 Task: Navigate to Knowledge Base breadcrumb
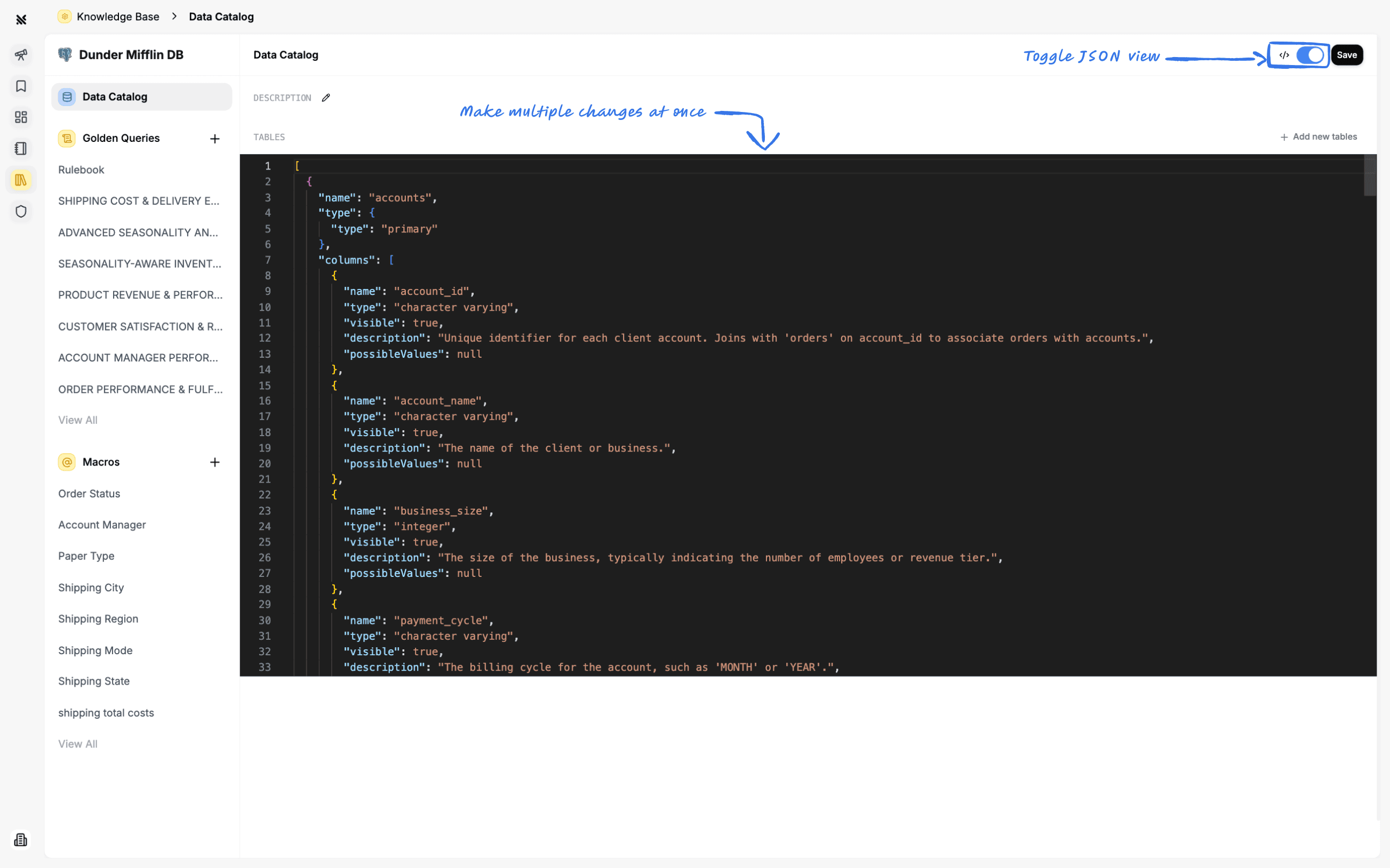point(118,17)
